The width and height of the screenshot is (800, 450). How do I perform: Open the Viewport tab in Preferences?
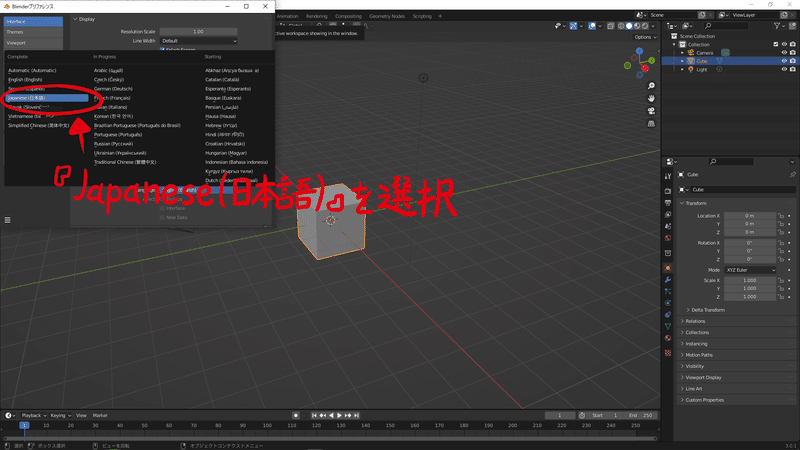[x=33, y=43]
